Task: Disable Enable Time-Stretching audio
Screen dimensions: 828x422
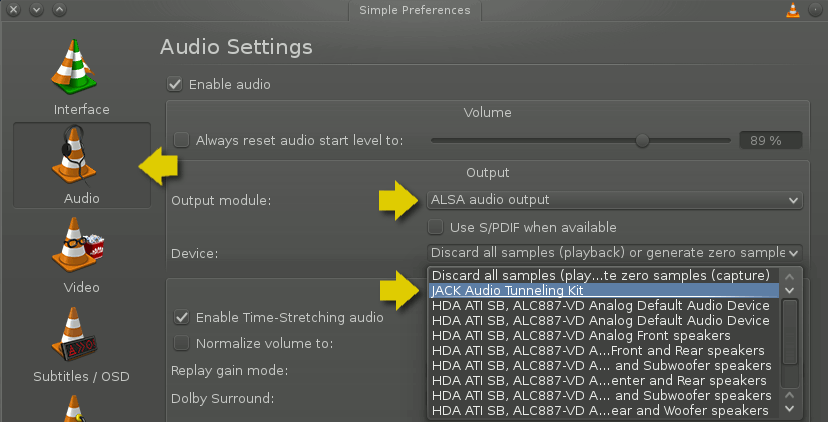Action: click(182, 318)
